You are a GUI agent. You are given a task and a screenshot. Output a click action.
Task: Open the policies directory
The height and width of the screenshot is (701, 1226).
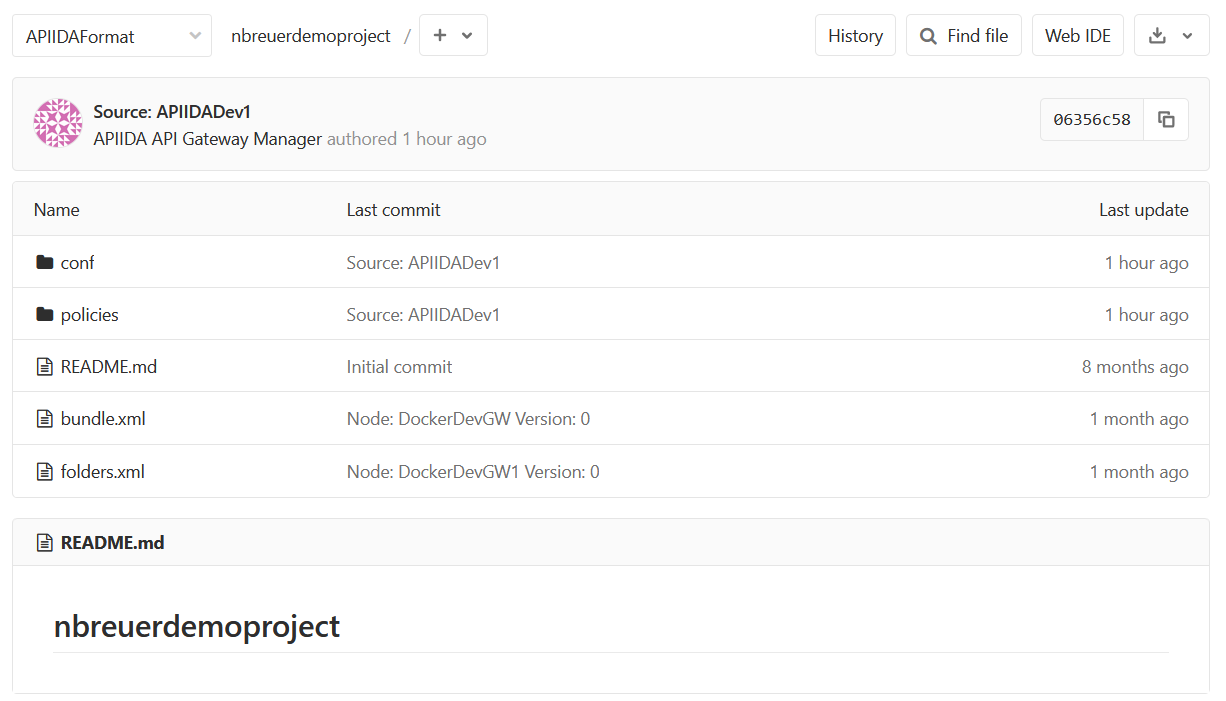coord(89,314)
